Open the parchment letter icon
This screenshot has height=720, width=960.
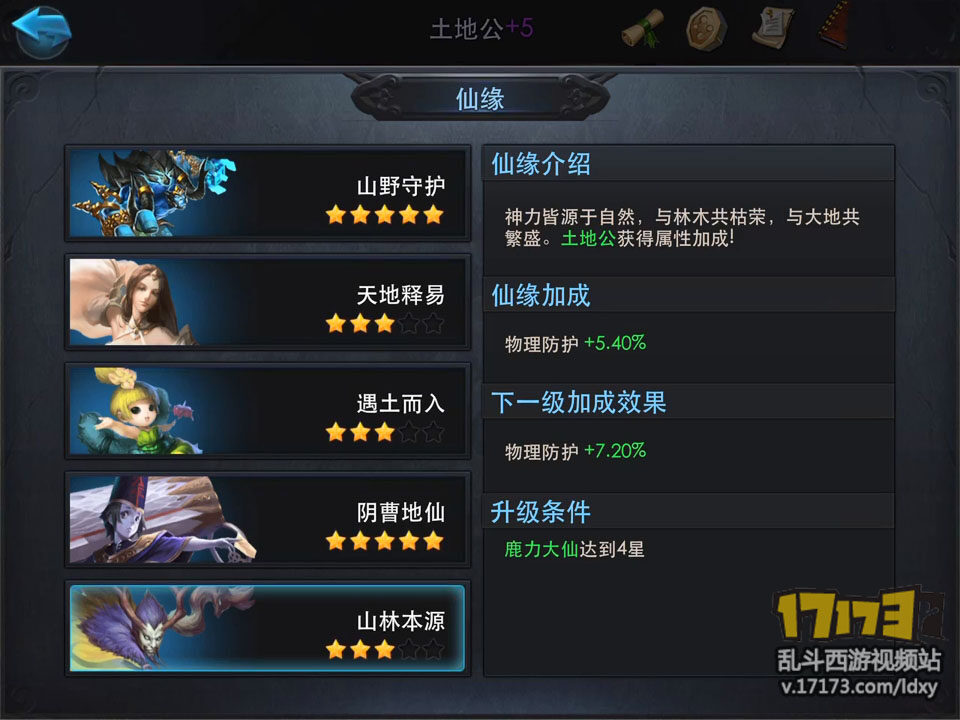(x=774, y=28)
